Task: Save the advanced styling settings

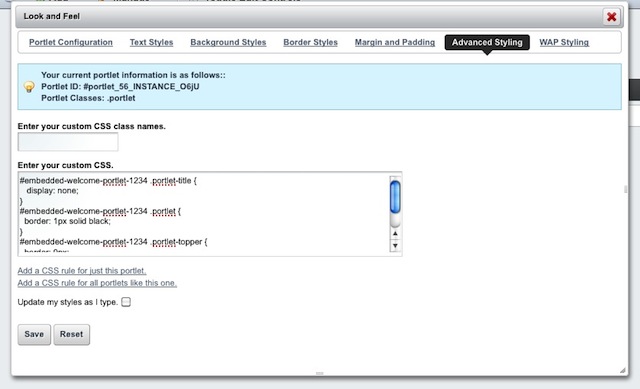Action: pos(34,335)
